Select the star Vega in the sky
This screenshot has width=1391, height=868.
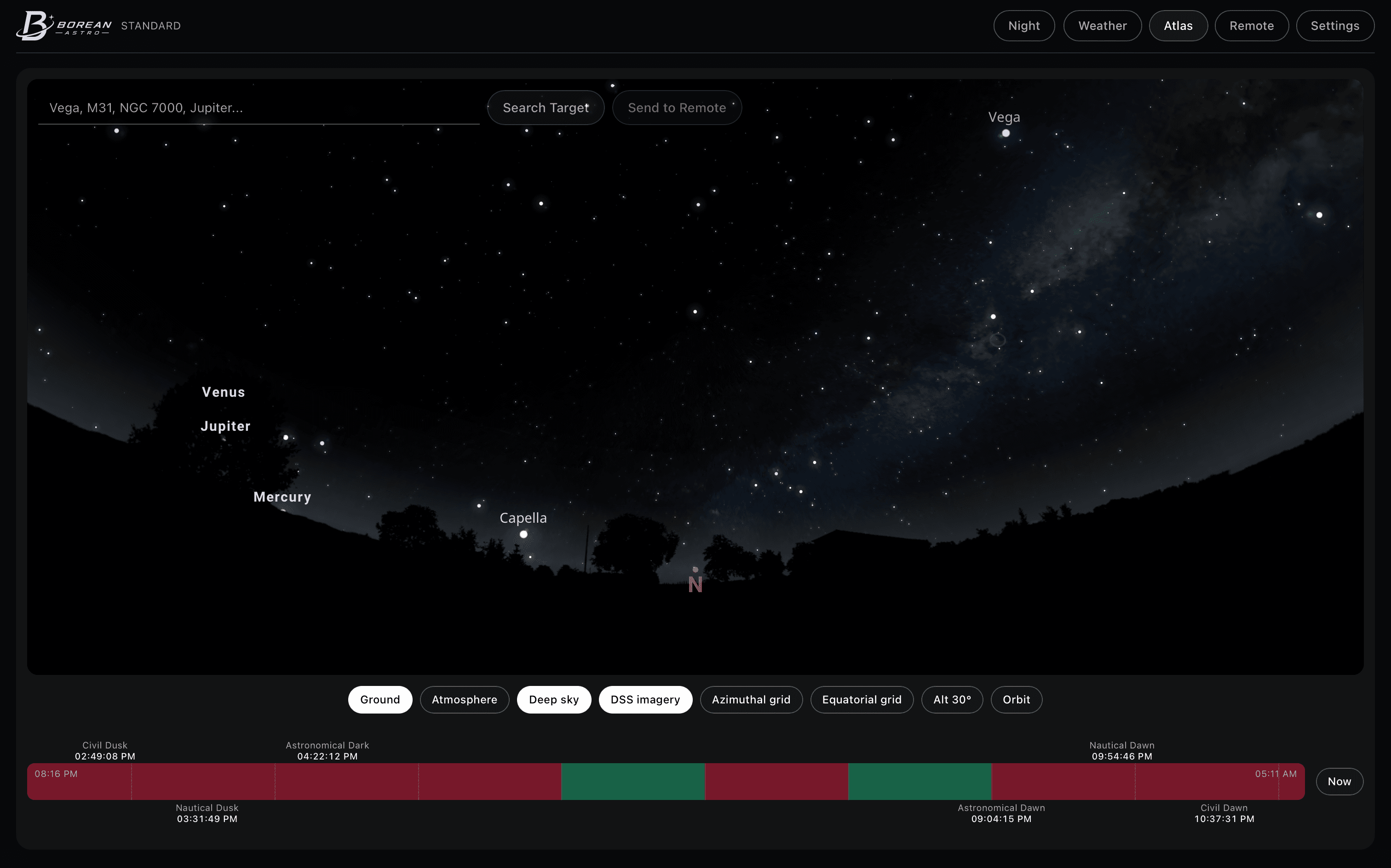1006,133
